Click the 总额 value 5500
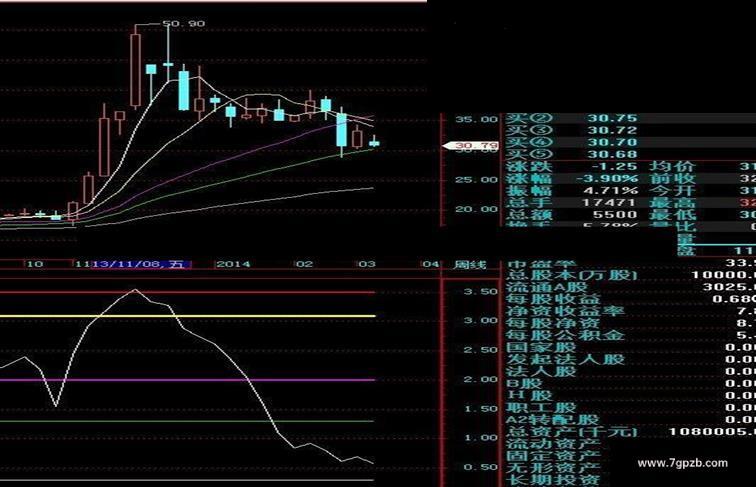756x487 pixels. coord(615,215)
